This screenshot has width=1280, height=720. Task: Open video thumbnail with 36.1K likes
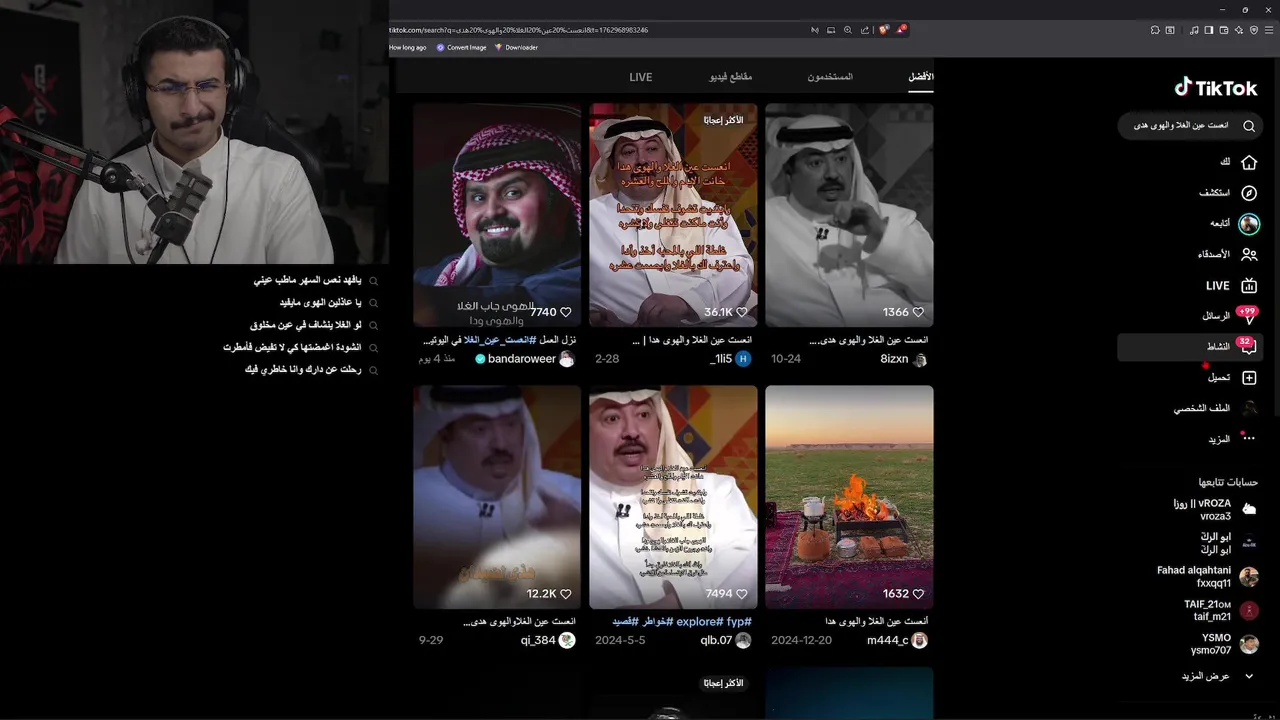pos(673,215)
